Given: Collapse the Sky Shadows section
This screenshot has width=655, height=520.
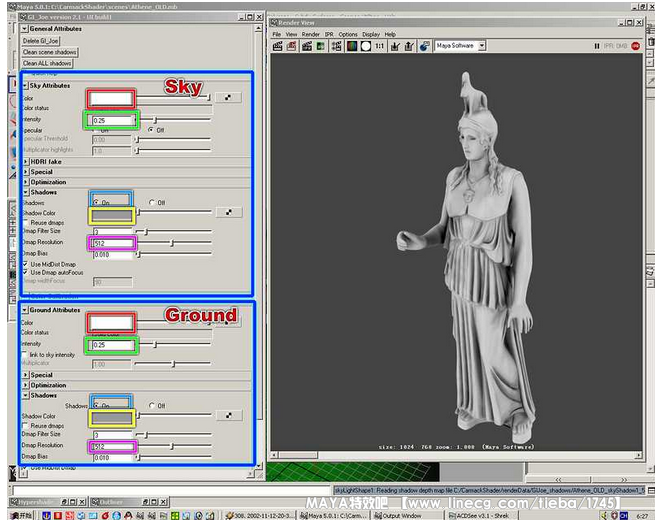Looking at the screenshot, I should point(26,193).
